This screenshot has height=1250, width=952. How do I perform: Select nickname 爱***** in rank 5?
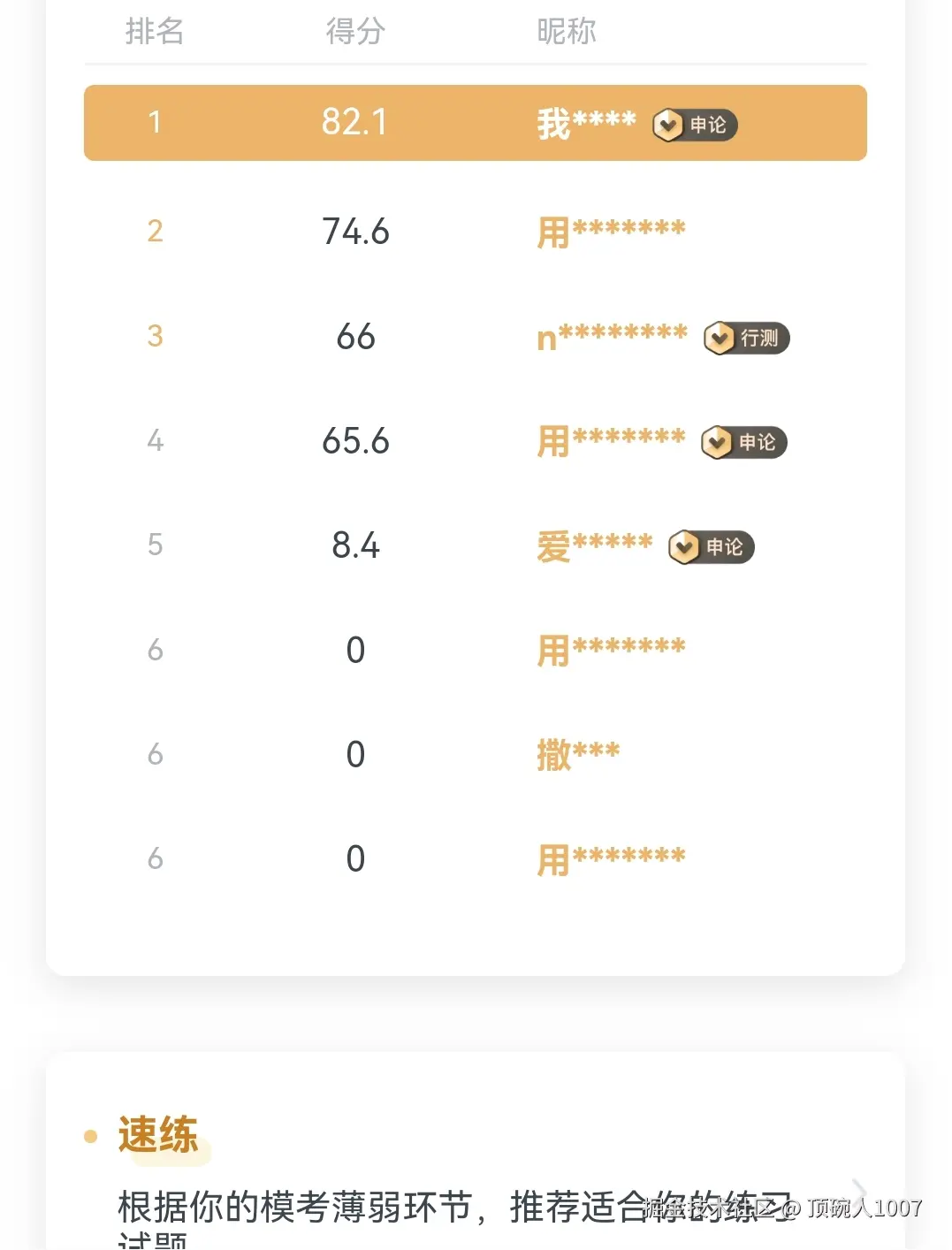pyautogui.click(x=594, y=546)
